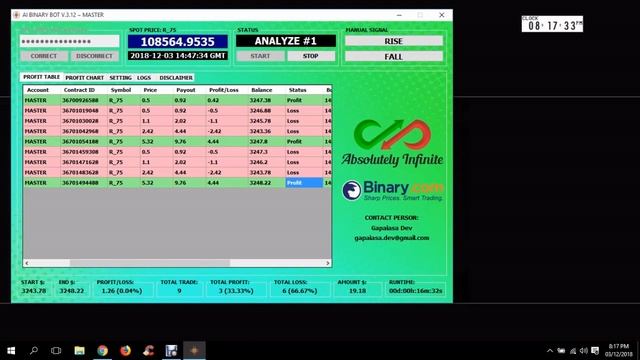Open the LOGS tab
This screenshot has height=360, width=640.
[x=144, y=78]
